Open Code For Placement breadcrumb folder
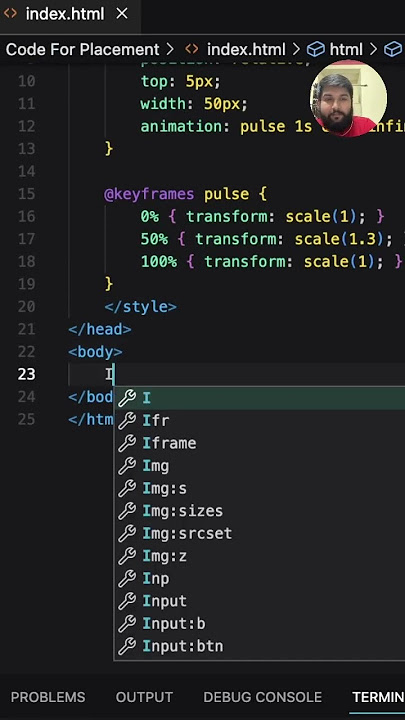Viewport: 405px width, 720px height. pyautogui.click(x=83, y=49)
